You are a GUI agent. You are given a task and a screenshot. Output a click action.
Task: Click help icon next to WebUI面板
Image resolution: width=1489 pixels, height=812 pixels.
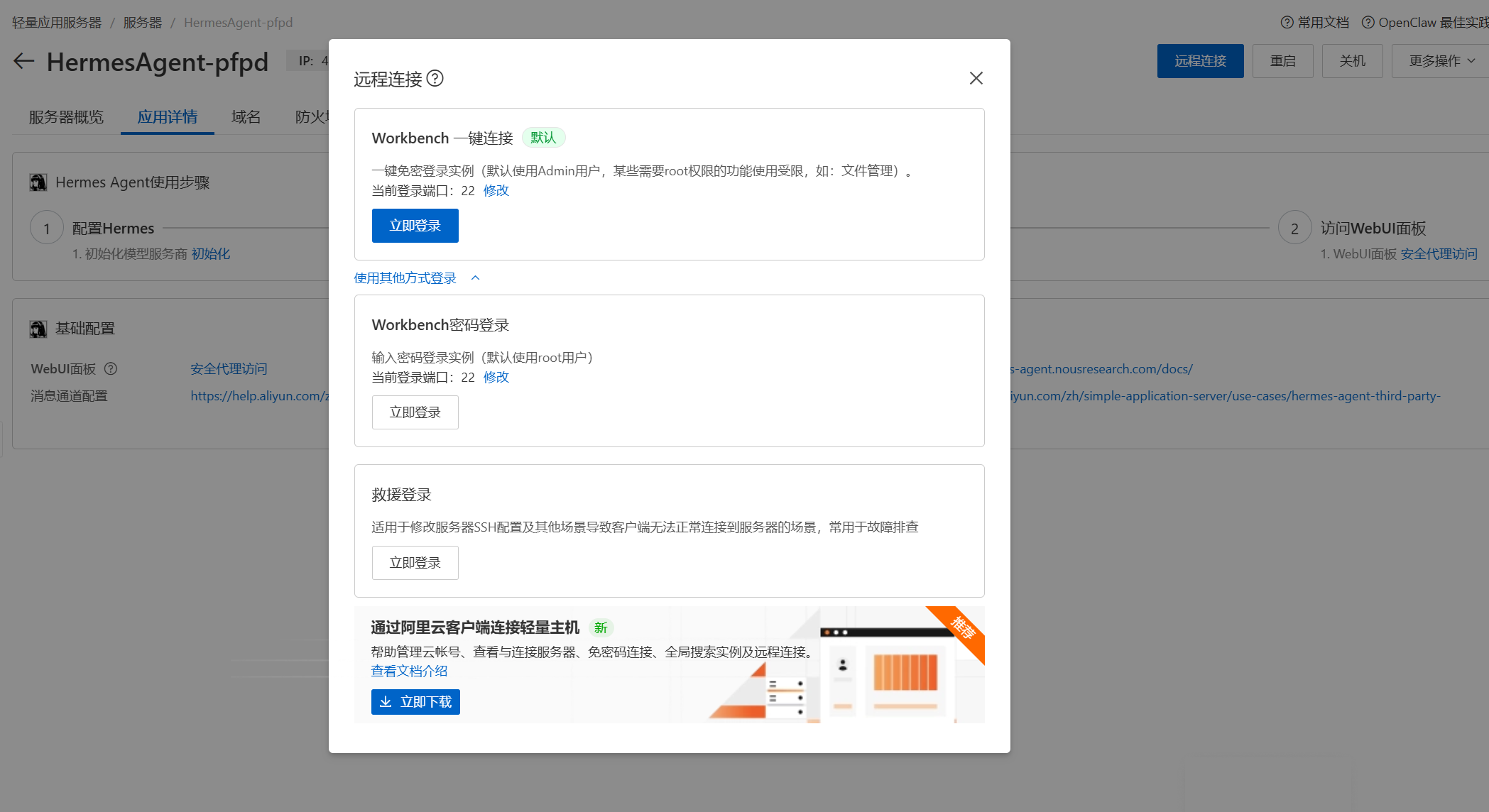point(111,369)
